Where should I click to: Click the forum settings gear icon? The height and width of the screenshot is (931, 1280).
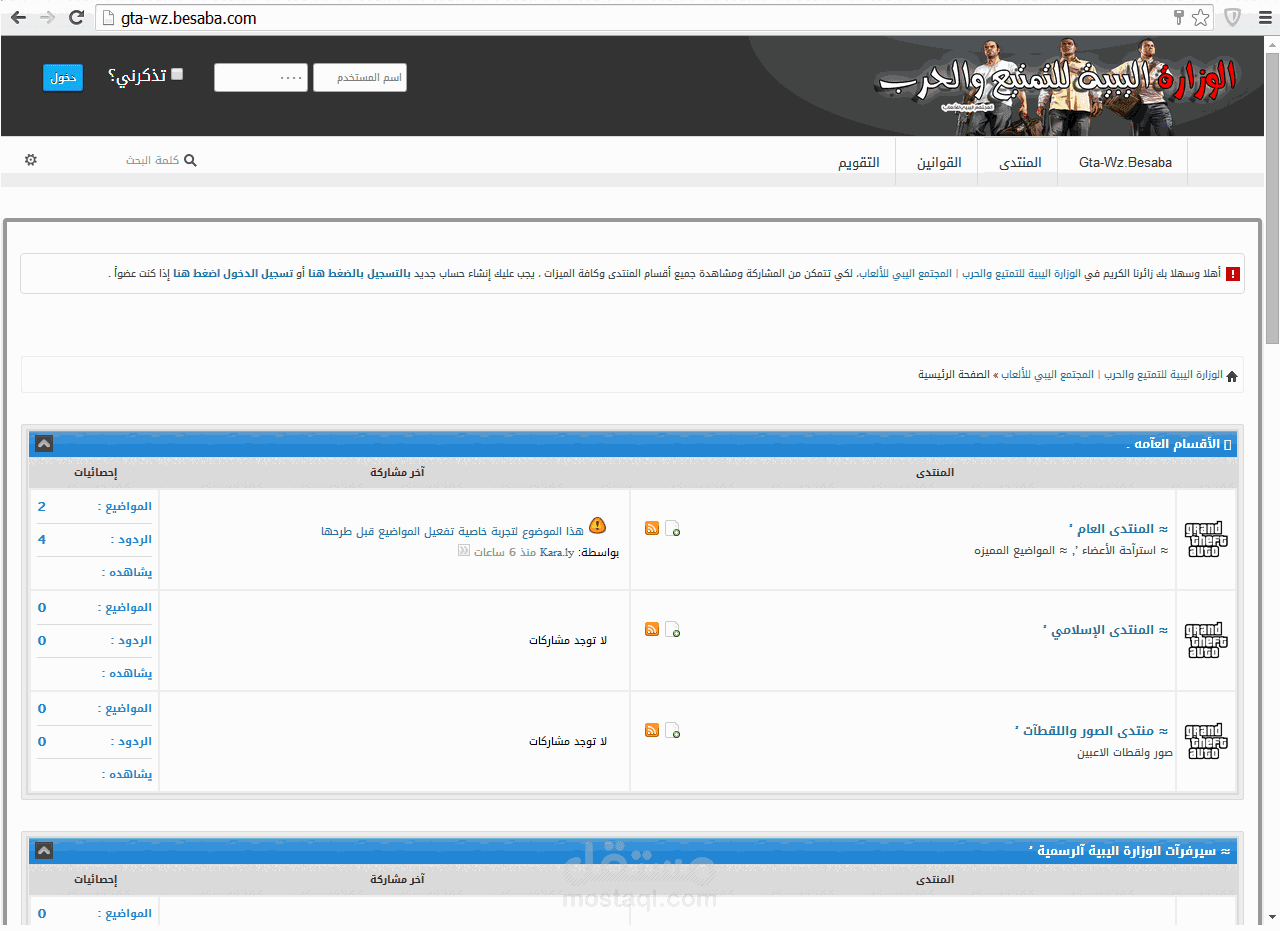(31, 160)
